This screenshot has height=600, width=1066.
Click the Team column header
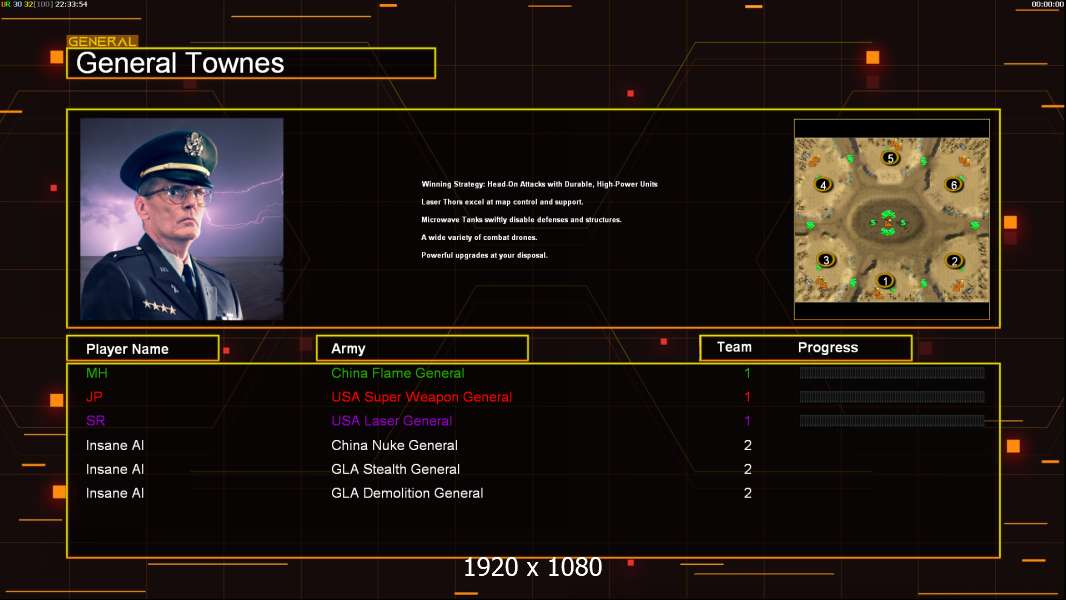(x=734, y=347)
